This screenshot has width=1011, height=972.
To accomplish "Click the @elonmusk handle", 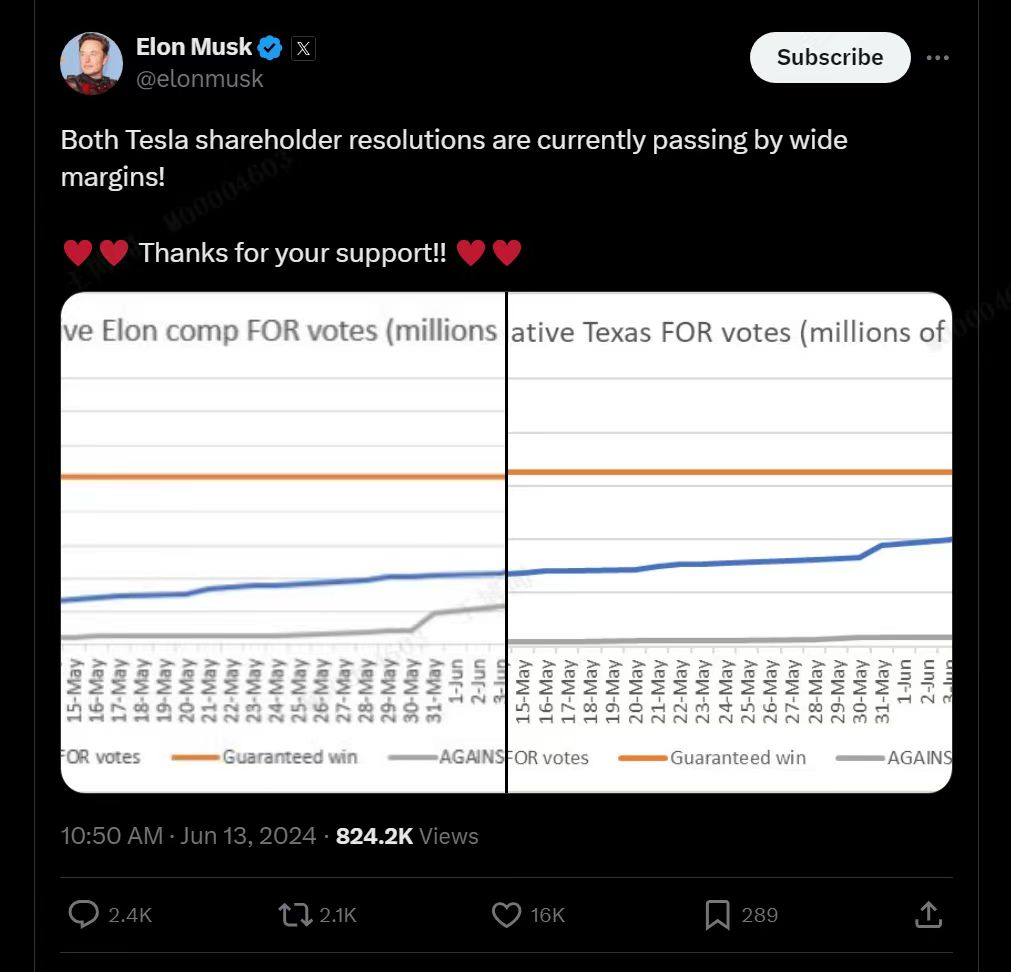I will click(199, 79).
